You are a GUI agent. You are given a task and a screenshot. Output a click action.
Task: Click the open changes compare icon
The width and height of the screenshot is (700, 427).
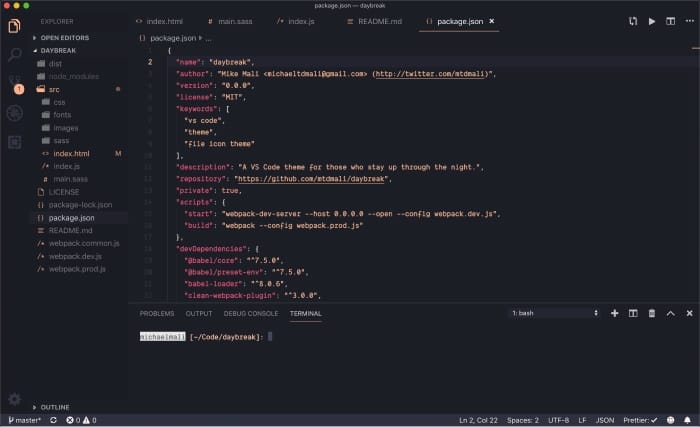pyautogui.click(x=633, y=21)
